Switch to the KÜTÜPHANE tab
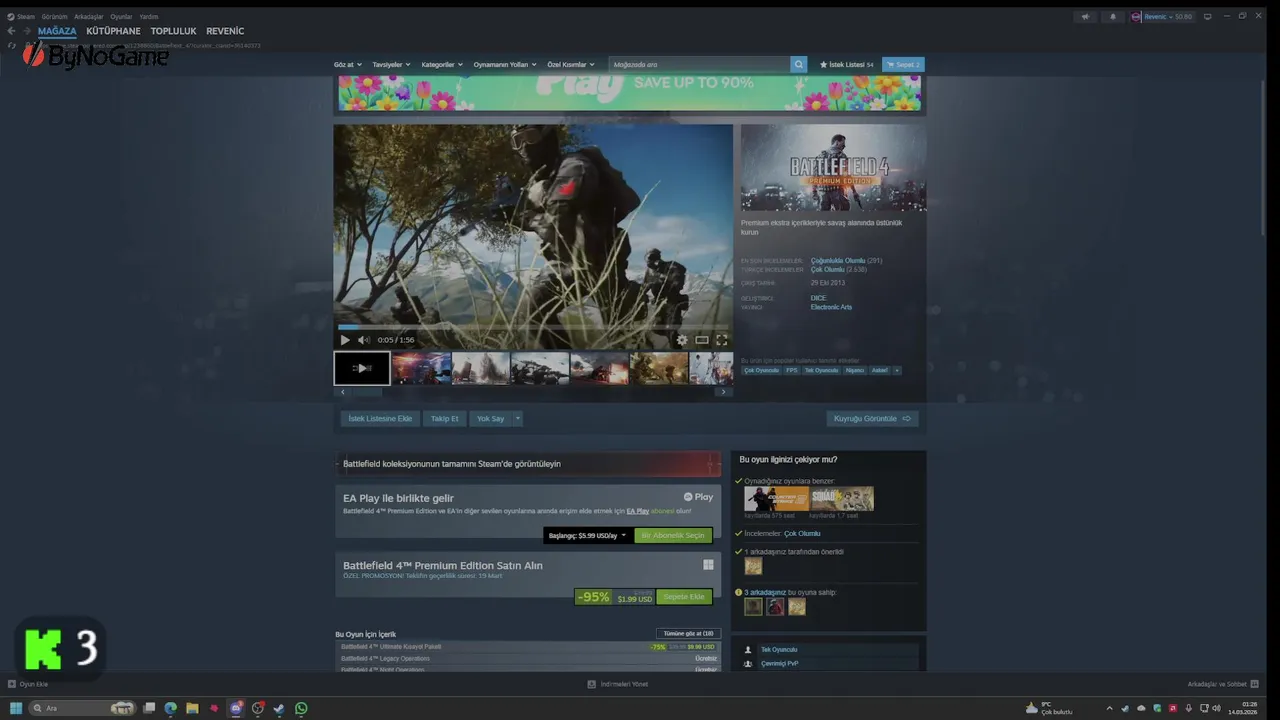 click(113, 31)
